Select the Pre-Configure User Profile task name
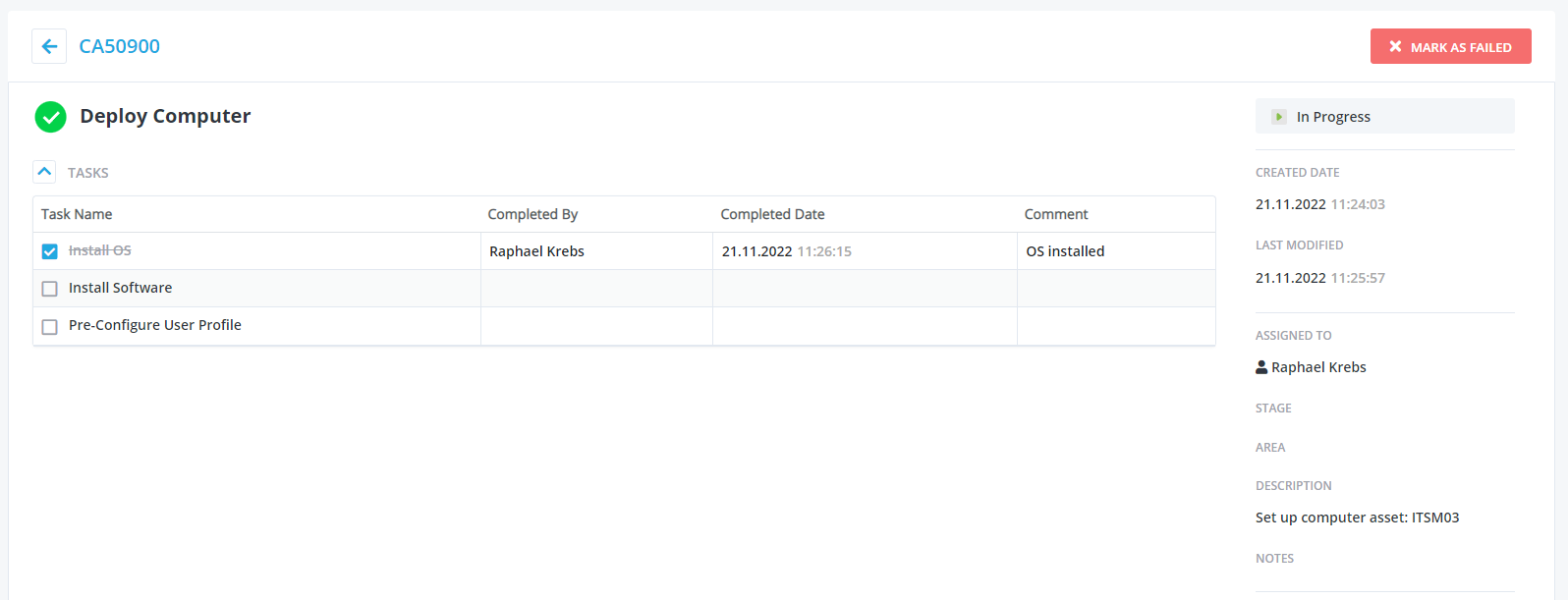This screenshot has height=600, width=1568. pyautogui.click(x=155, y=325)
